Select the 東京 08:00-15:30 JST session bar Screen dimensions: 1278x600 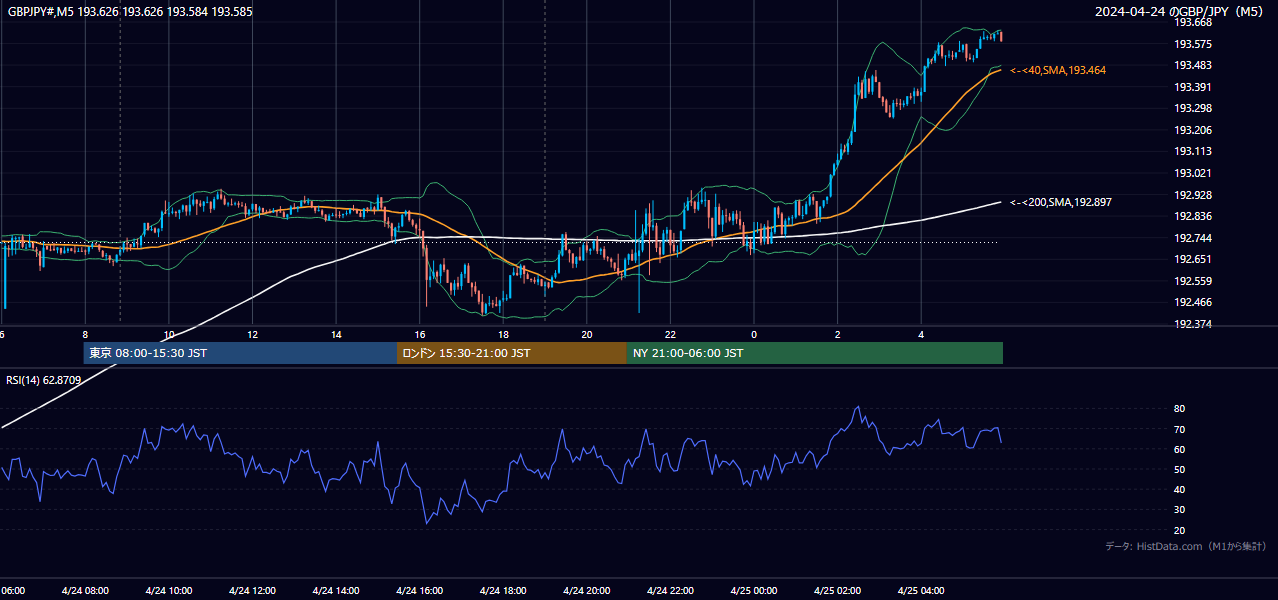[x=240, y=353]
